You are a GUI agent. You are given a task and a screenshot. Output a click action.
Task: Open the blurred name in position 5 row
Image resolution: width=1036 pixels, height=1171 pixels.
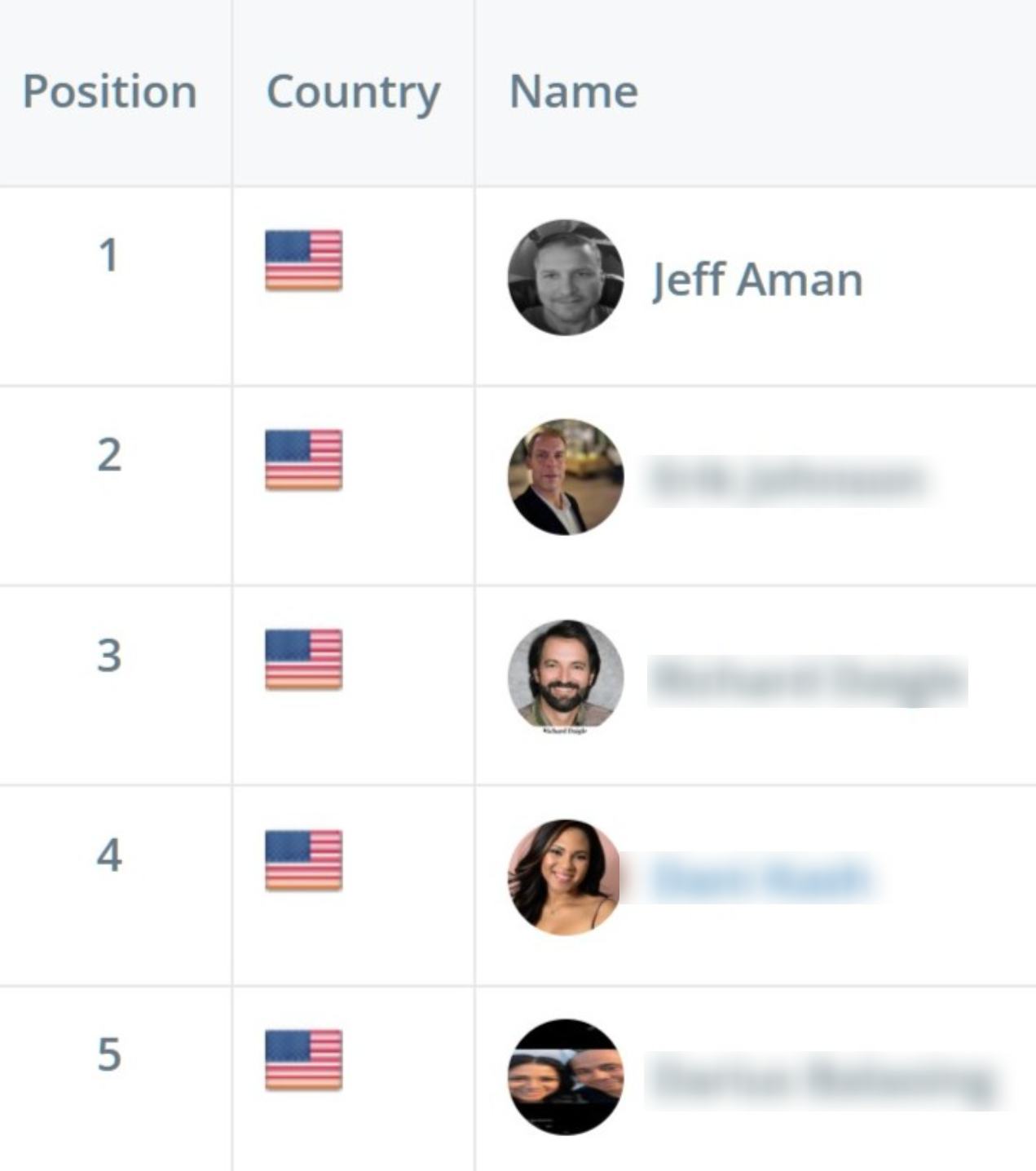pyautogui.click(x=823, y=1081)
